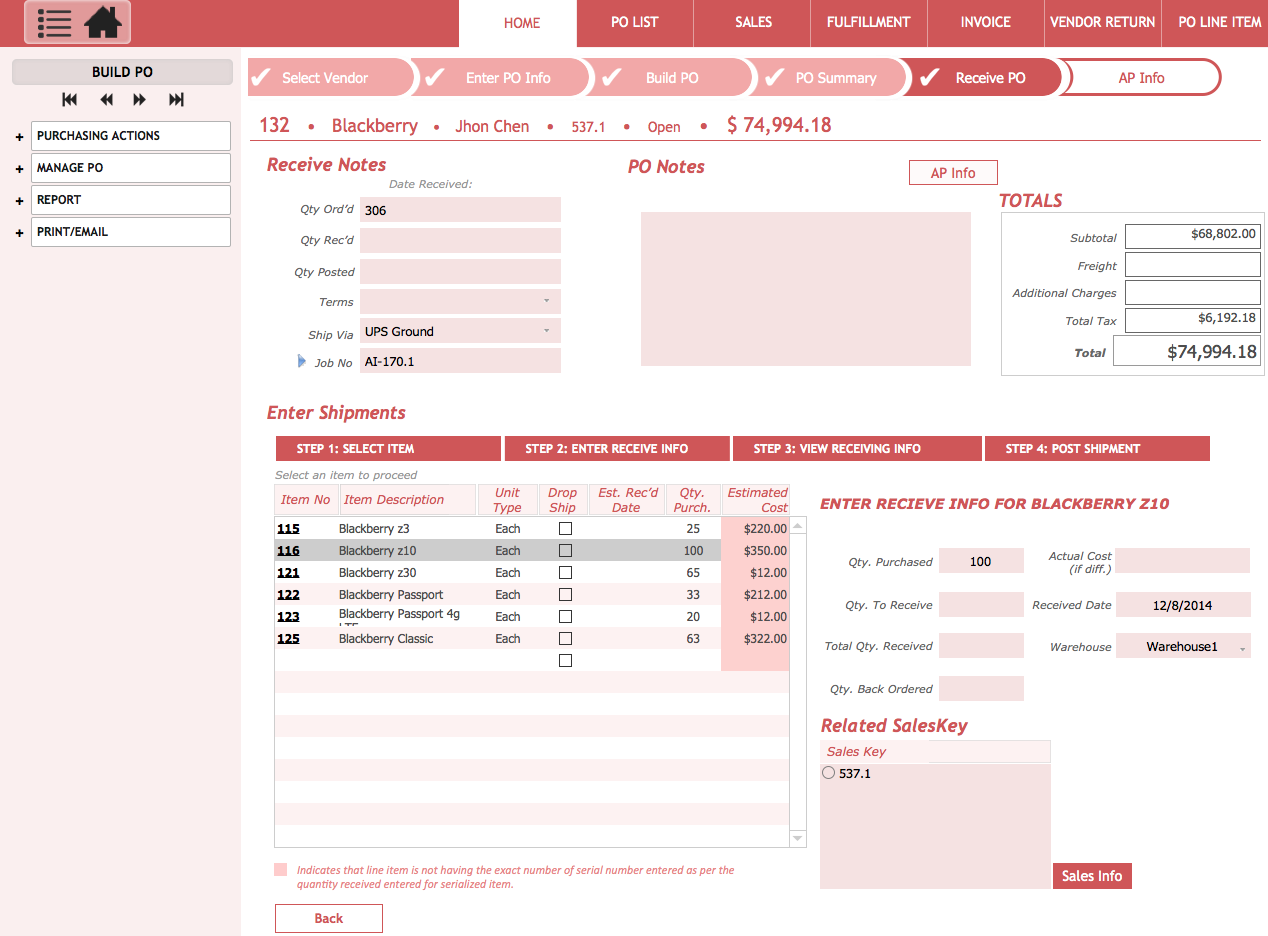Image resolution: width=1268 pixels, height=936 pixels.
Task: Click Step 2: Enter Receive Info
Action: (x=618, y=449)
